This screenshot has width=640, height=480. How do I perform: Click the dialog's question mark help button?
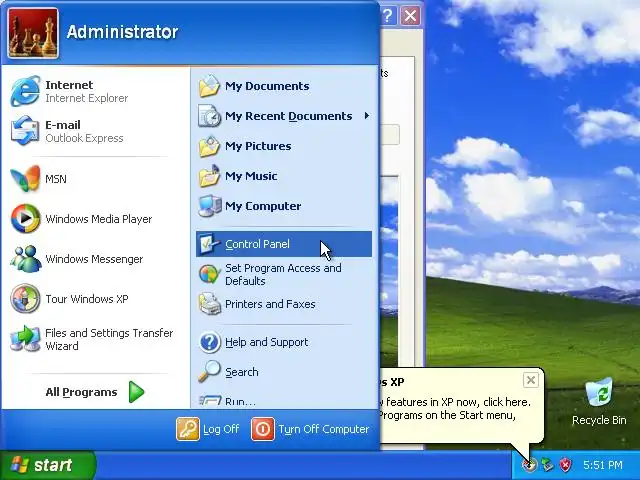388,16
